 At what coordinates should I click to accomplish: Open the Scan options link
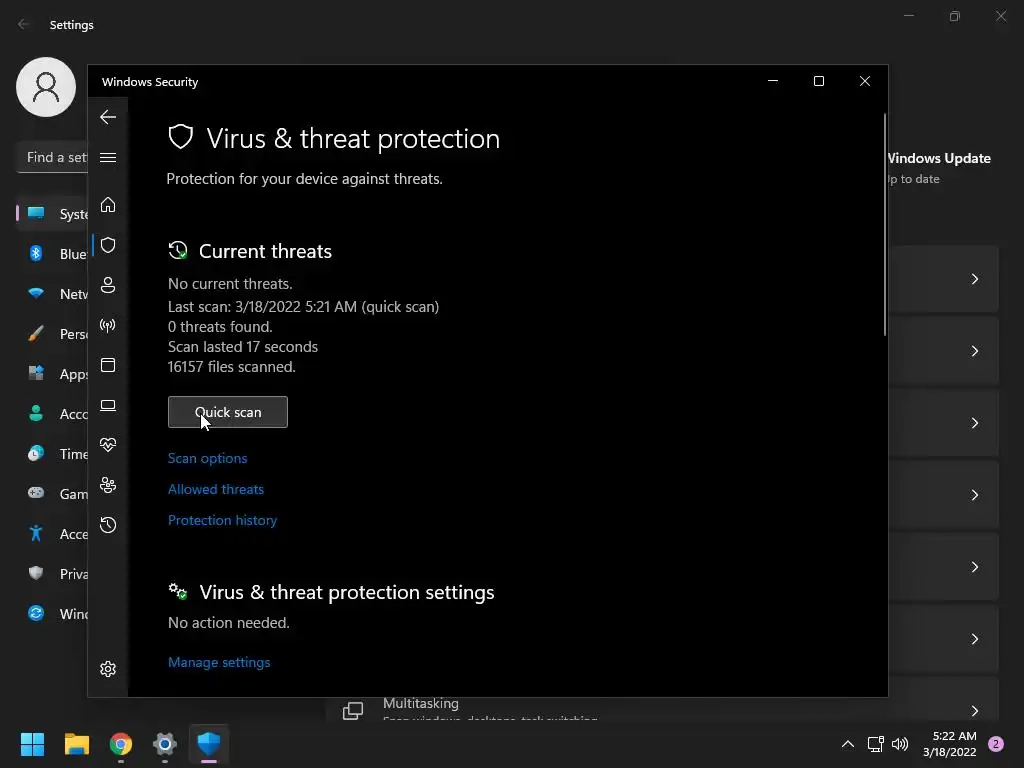[x=208, y=458]
